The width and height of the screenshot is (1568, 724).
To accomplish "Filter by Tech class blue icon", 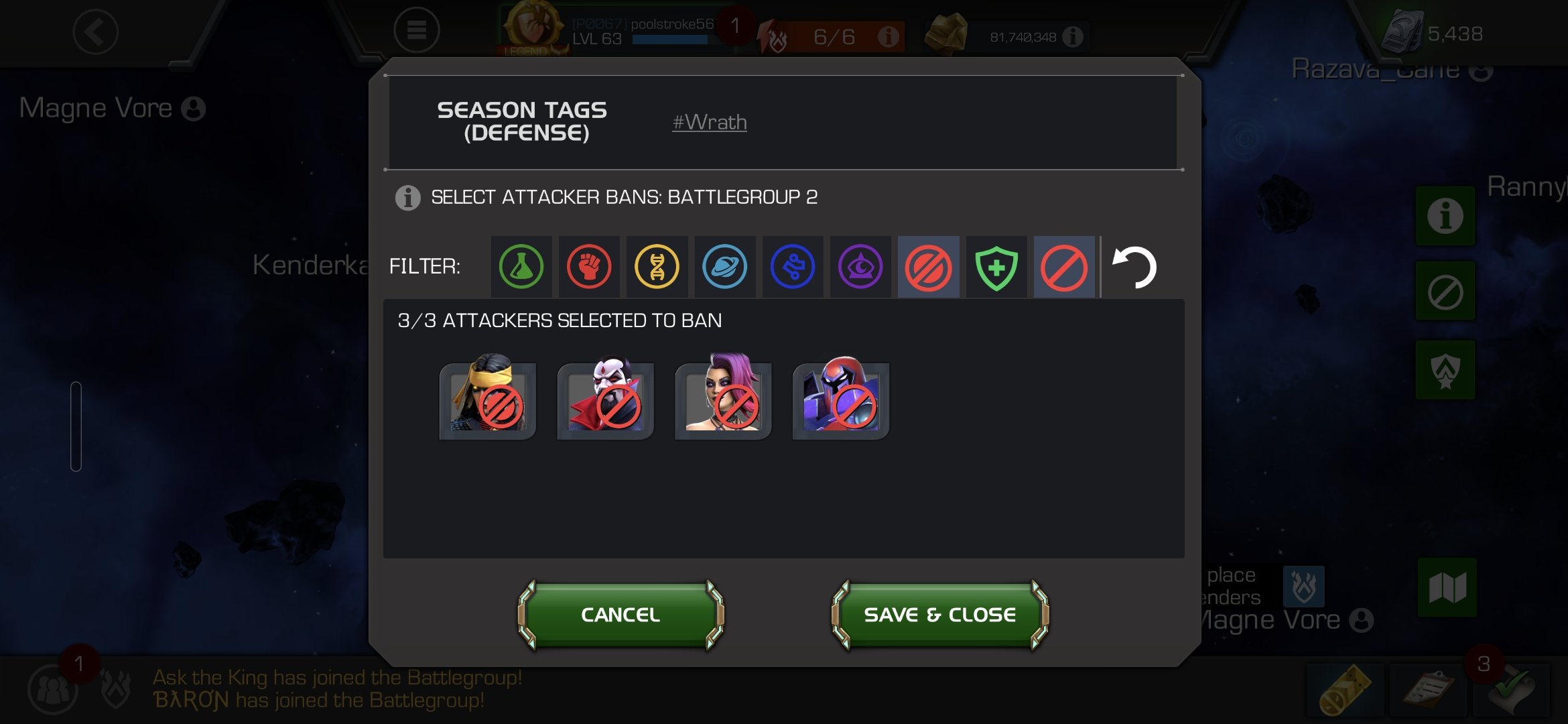I will 793,267.
